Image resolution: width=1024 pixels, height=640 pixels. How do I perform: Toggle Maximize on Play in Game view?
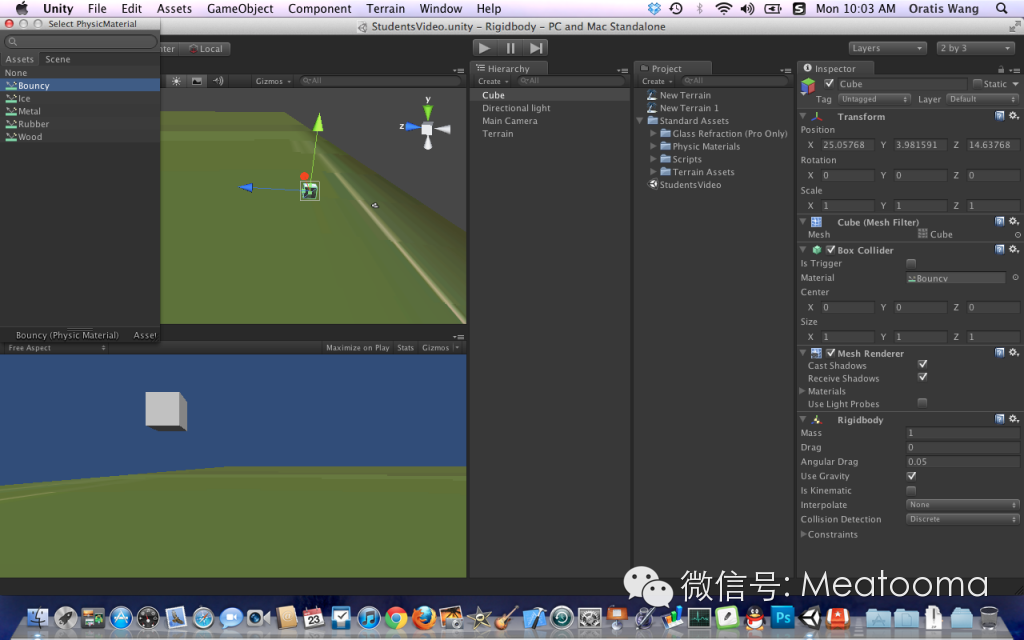[x=357, y=348]
